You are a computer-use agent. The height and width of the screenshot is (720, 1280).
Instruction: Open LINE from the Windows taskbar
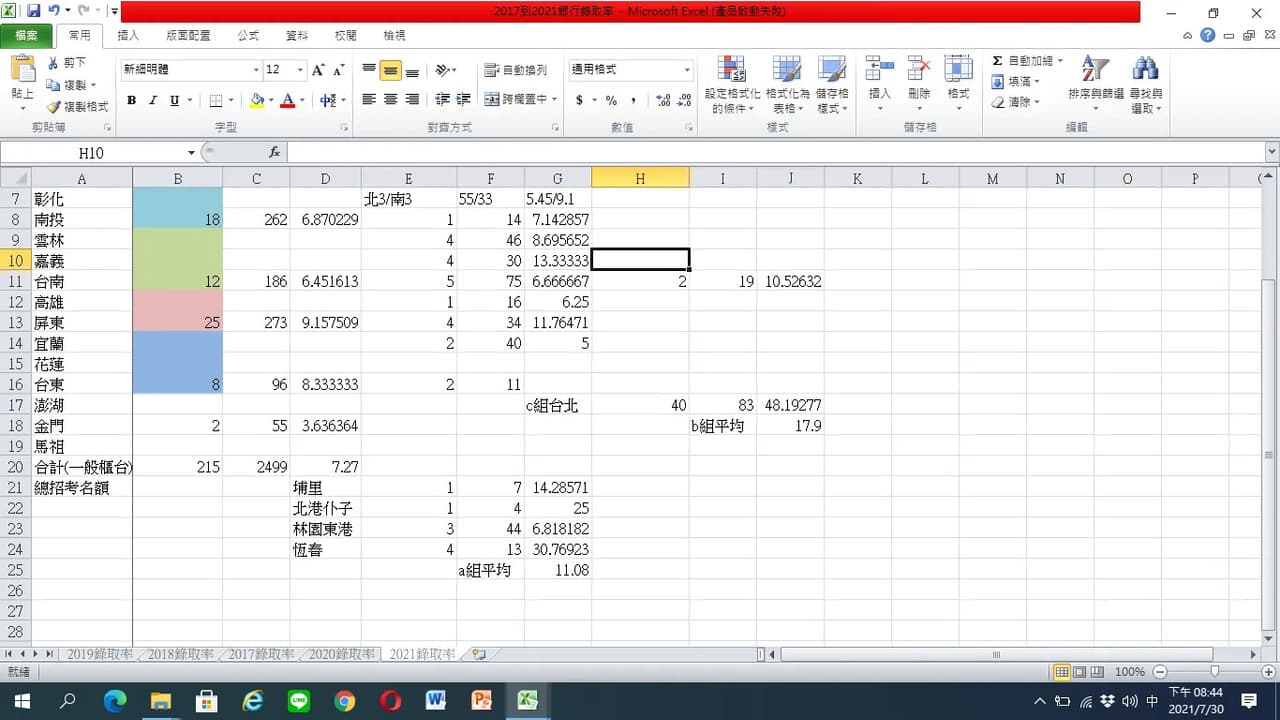tap(299, 700)
